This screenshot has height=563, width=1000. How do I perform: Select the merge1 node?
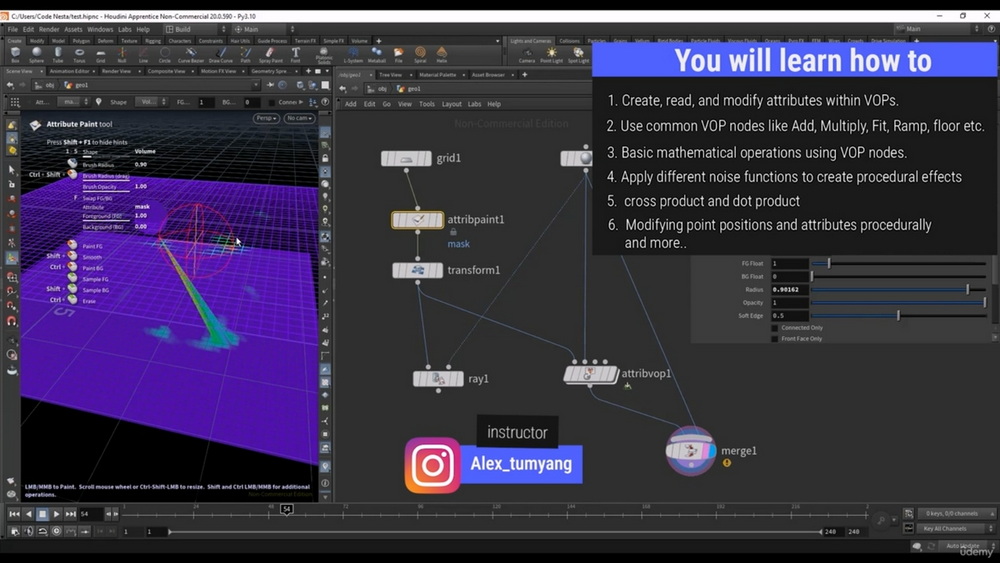[691, 451]
